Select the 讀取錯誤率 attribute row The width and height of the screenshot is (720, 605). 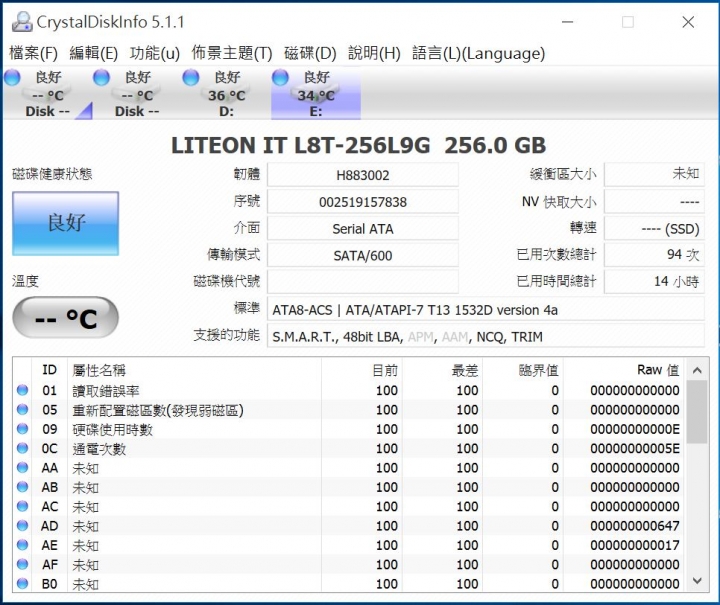pyautogui.click(x=349, y=390)
